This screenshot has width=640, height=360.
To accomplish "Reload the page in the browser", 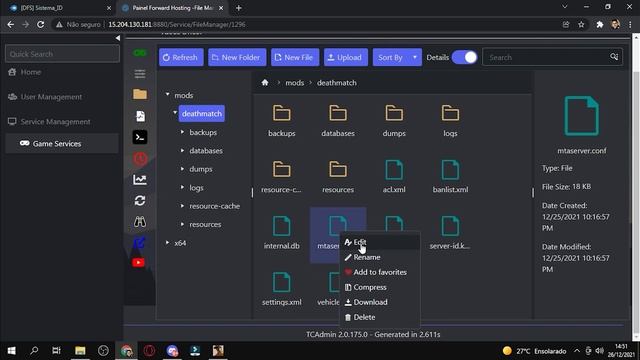I will [x=40, y=24].
